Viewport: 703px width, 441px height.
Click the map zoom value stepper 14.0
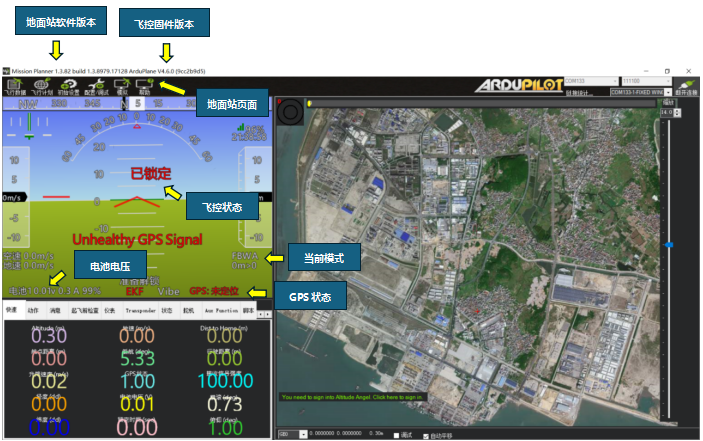coord(670,112)
